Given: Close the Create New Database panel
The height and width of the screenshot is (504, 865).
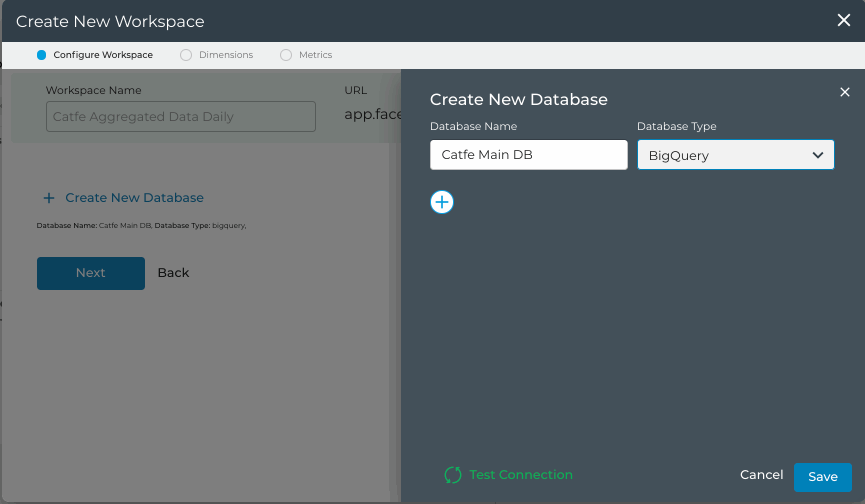Looking at the screenshot, I should pos(845,92).
